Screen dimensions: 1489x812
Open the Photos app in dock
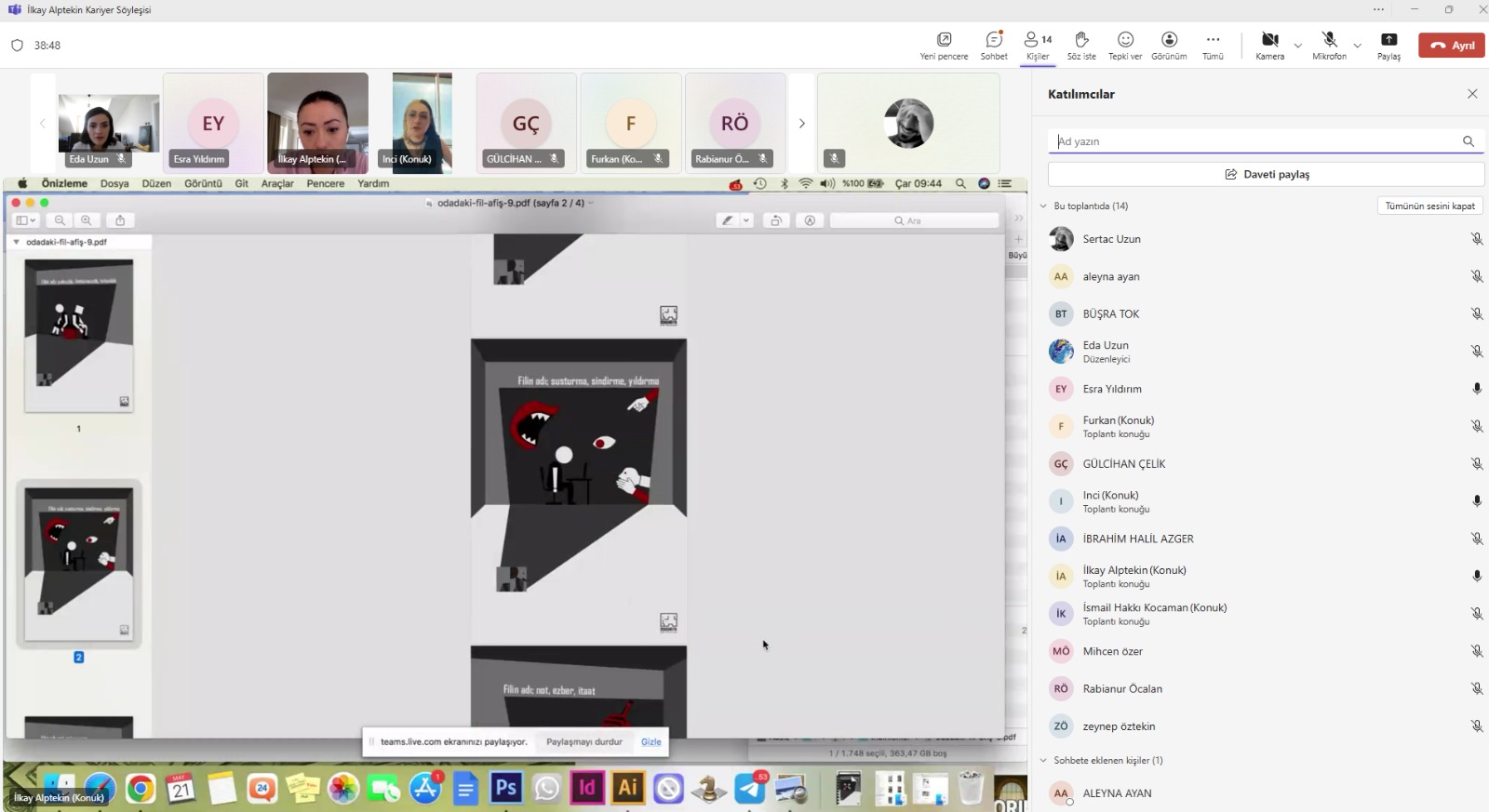point(343,789)
